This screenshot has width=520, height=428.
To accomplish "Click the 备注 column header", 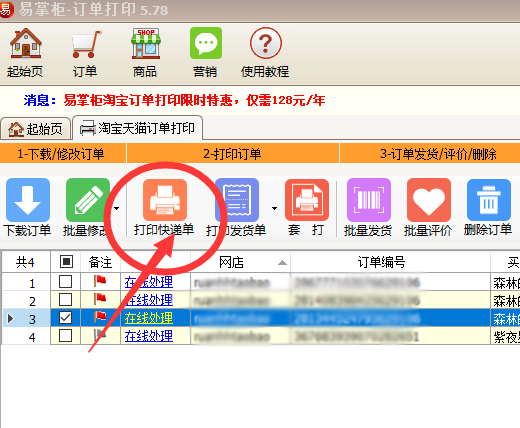I will pyautogui.click(x=100, y=262).
